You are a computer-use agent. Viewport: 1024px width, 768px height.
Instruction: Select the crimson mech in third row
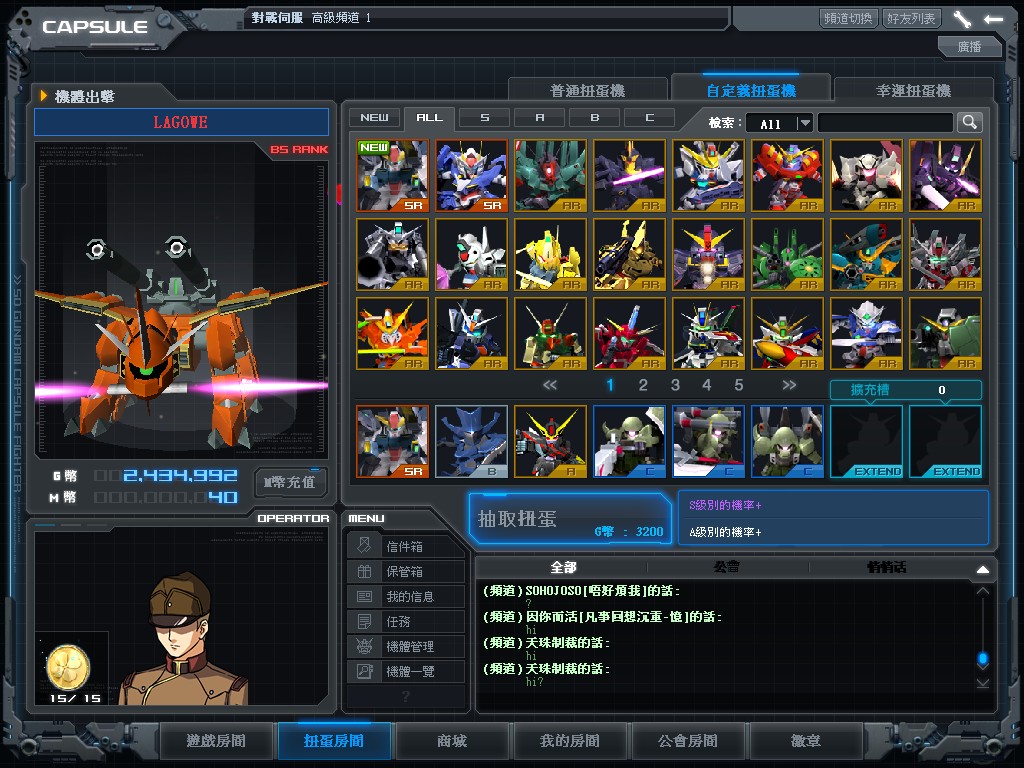click(630, 334)
